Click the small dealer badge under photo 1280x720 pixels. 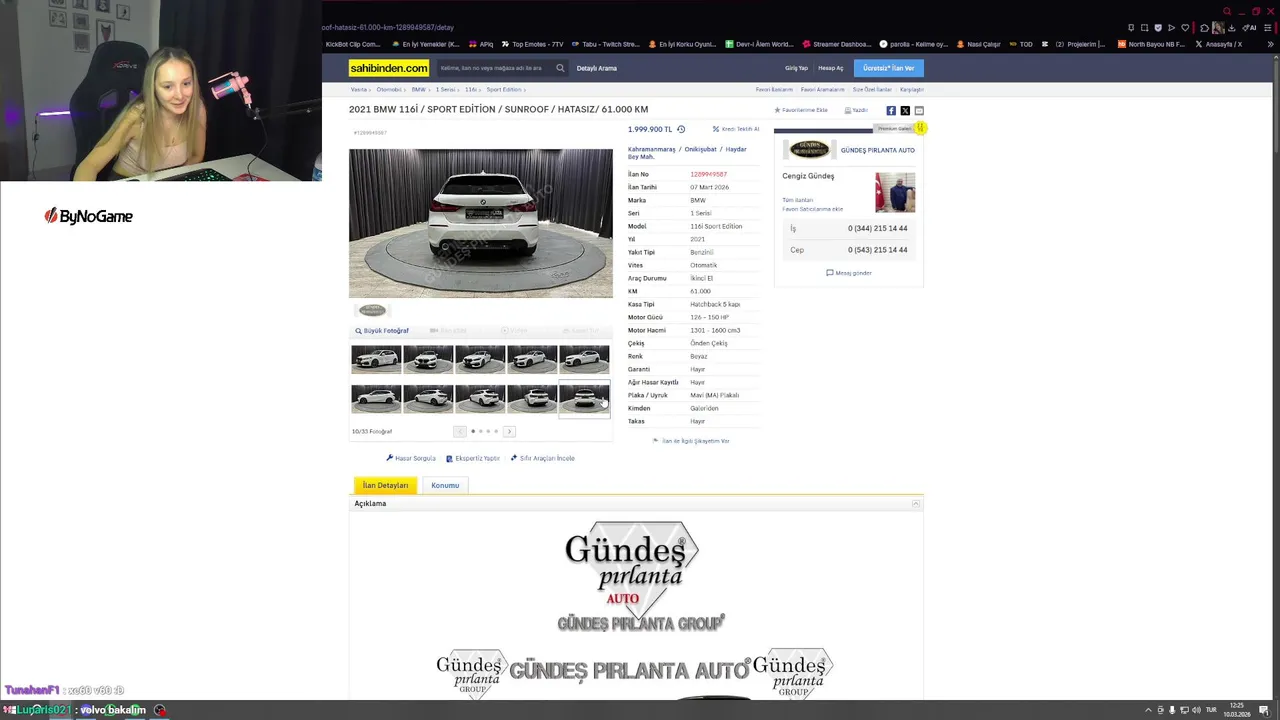point(372,310)
